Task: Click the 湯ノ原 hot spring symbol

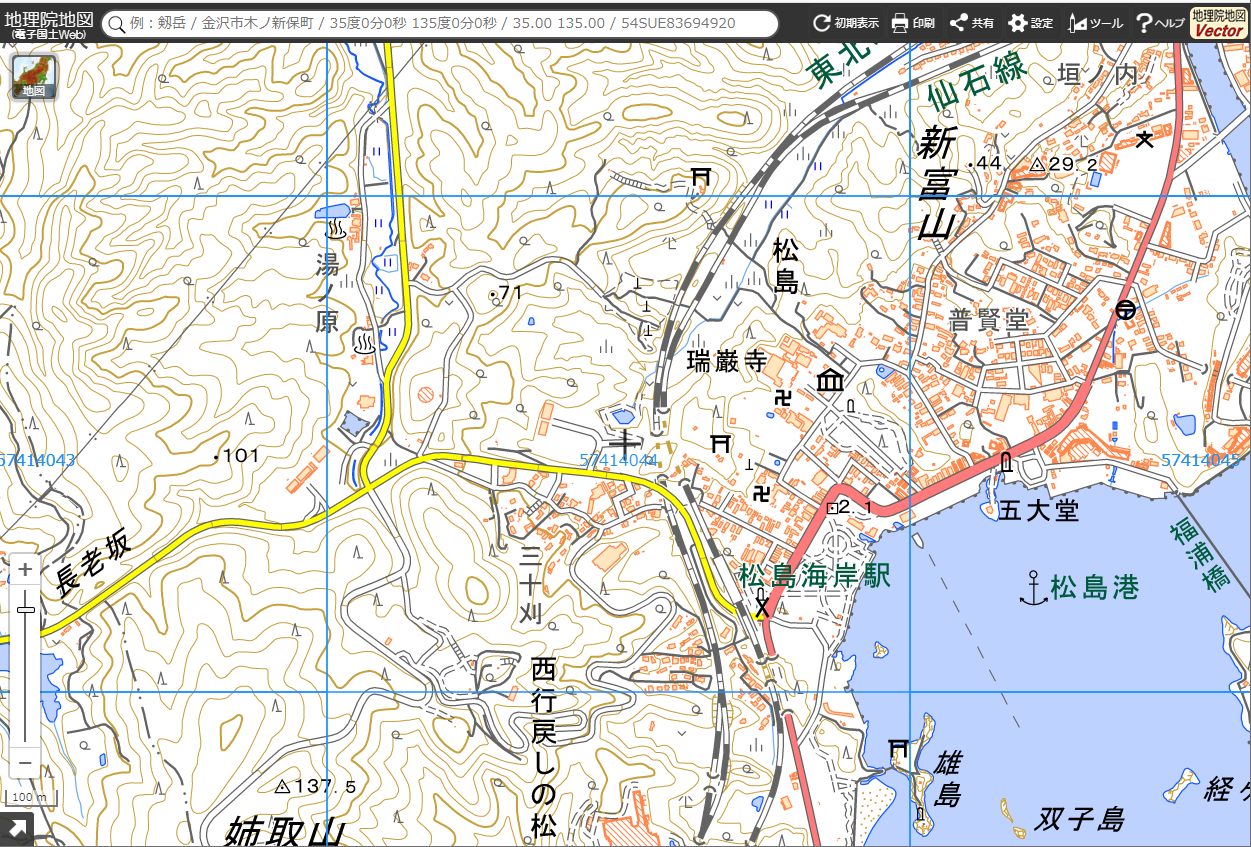Action: pos(335,231)
